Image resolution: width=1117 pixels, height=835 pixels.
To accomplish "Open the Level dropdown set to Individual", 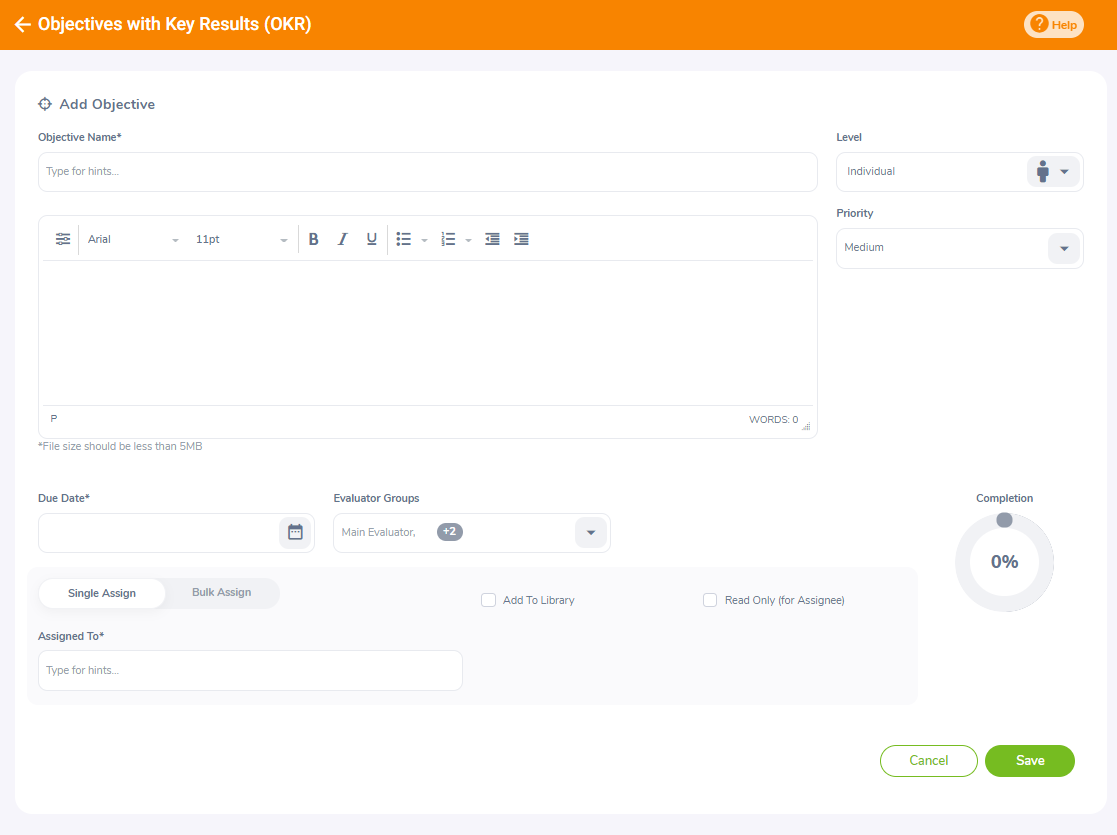I will pyautogui.click(x=1064, y=171).
